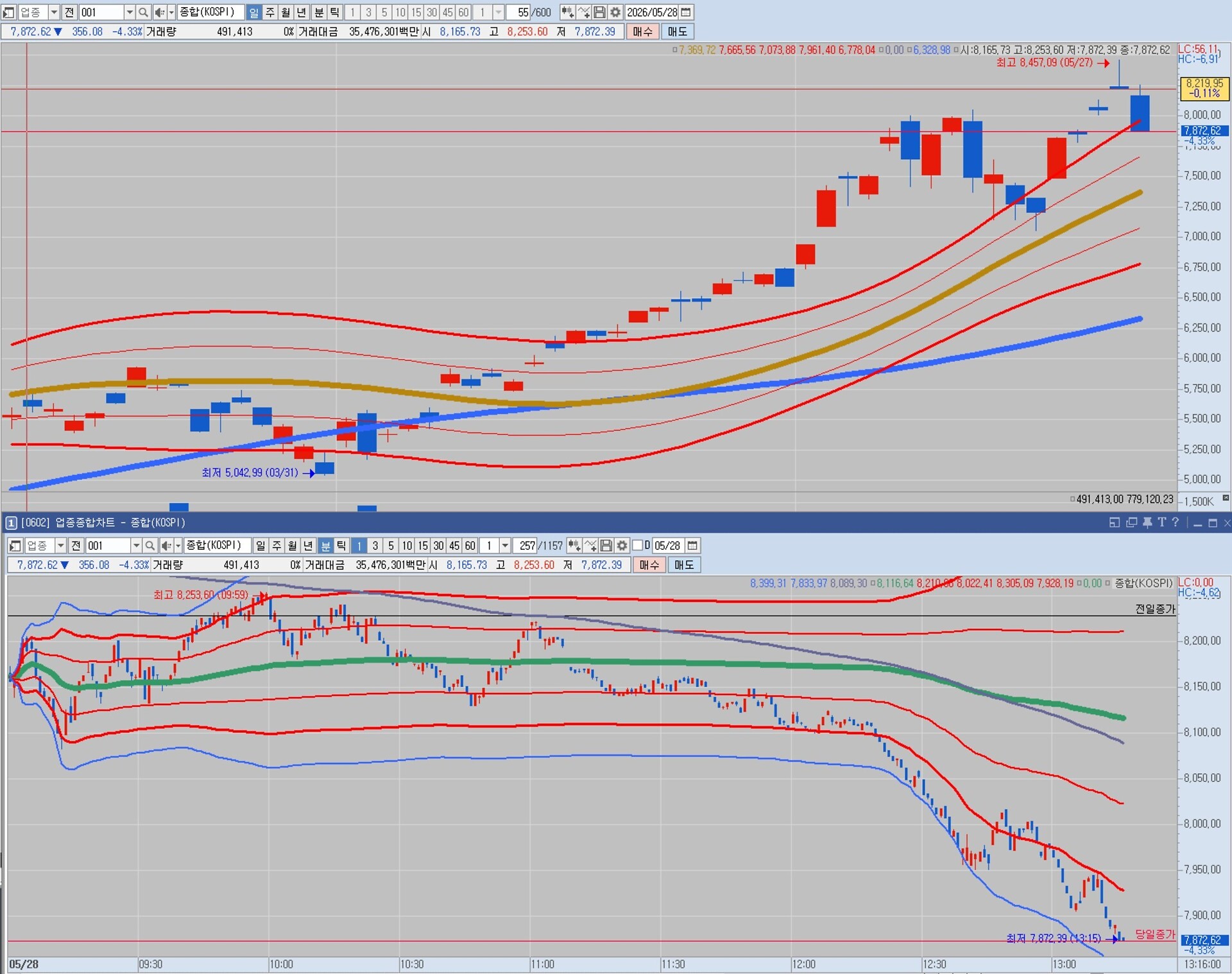The height and width of the screenshot is (974, 1232).
Task: Open calendar picker beside 05/28 in lower chart
Action: point(692,545)
